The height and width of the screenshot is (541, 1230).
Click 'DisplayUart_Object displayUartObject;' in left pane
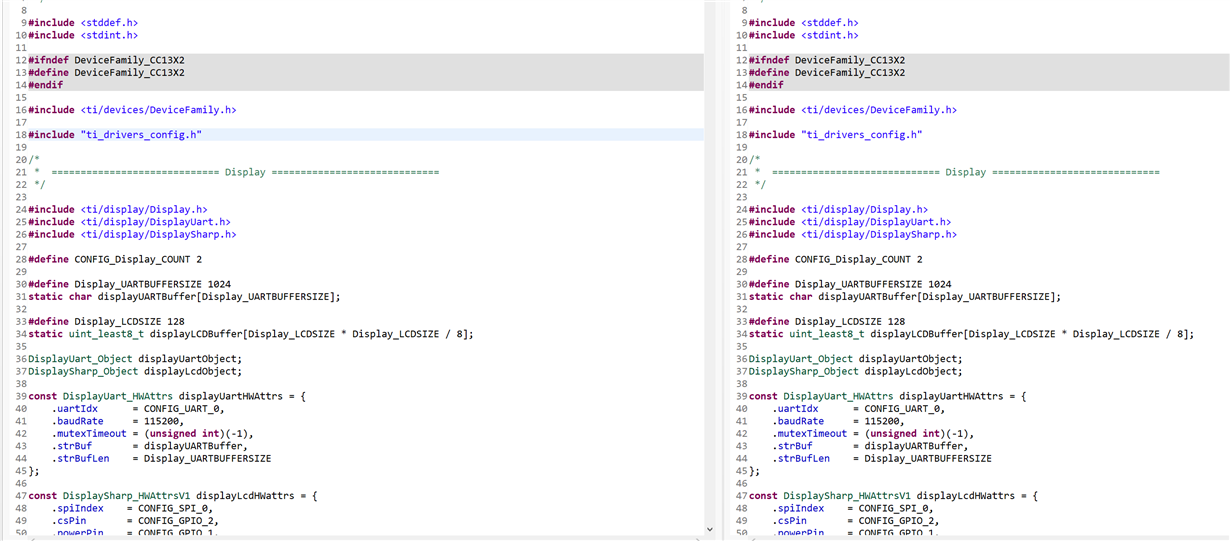tap(135, 359)
